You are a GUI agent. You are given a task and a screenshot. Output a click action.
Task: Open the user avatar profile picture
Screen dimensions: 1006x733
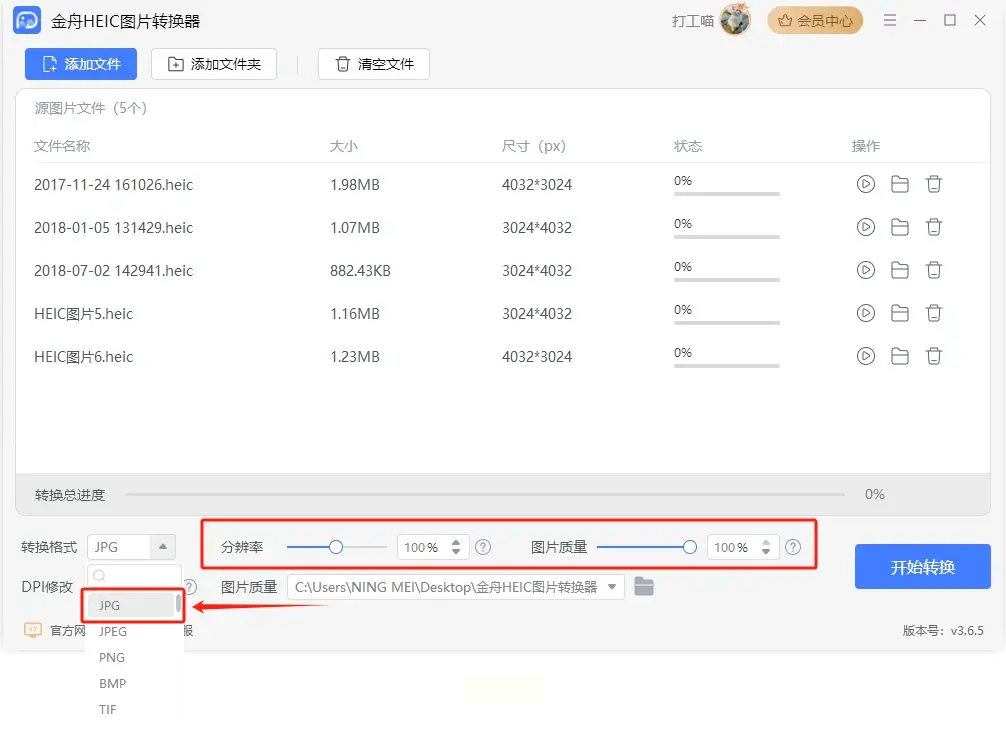click(x=735, y=20)
